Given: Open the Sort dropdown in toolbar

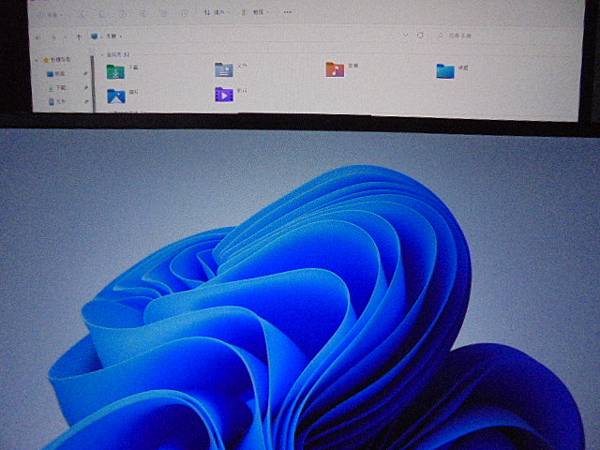Looking at the screenshot, I should click(215, 13).
